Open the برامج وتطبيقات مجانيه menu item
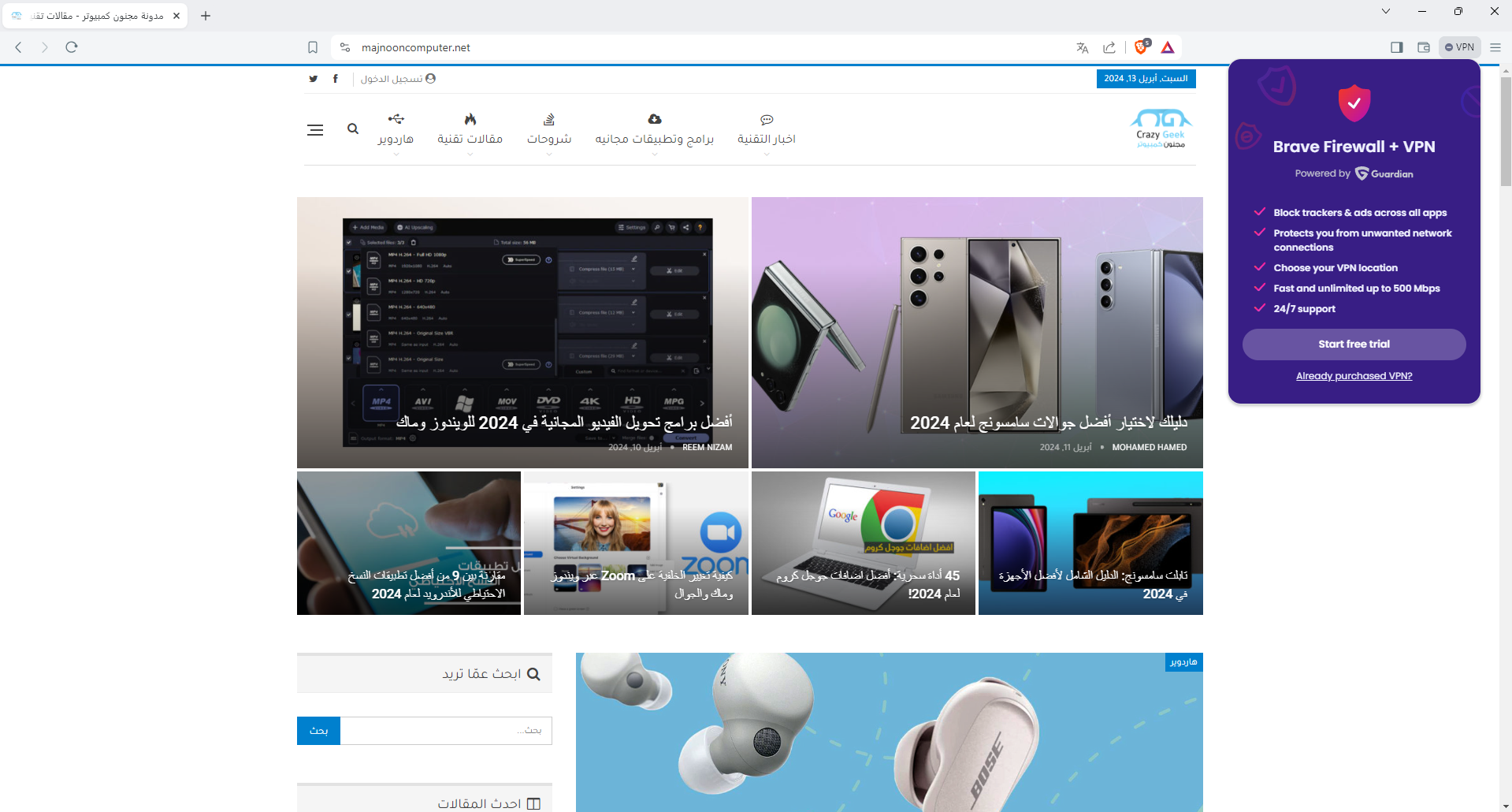This screenshot has width=1512, height=812. [655, 140]
